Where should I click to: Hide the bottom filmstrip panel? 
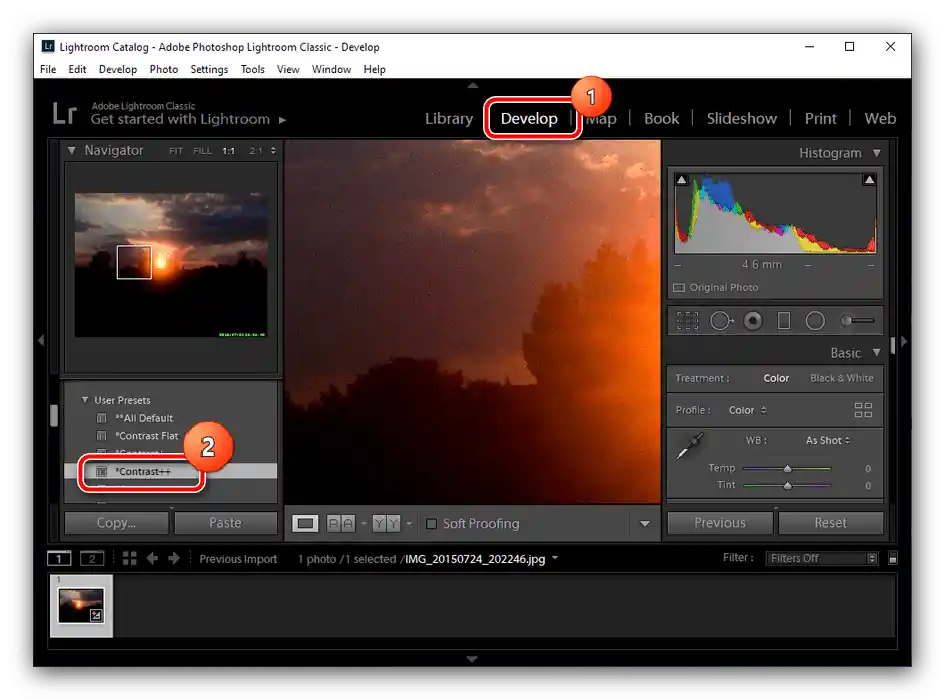click(x=472, y=659)
